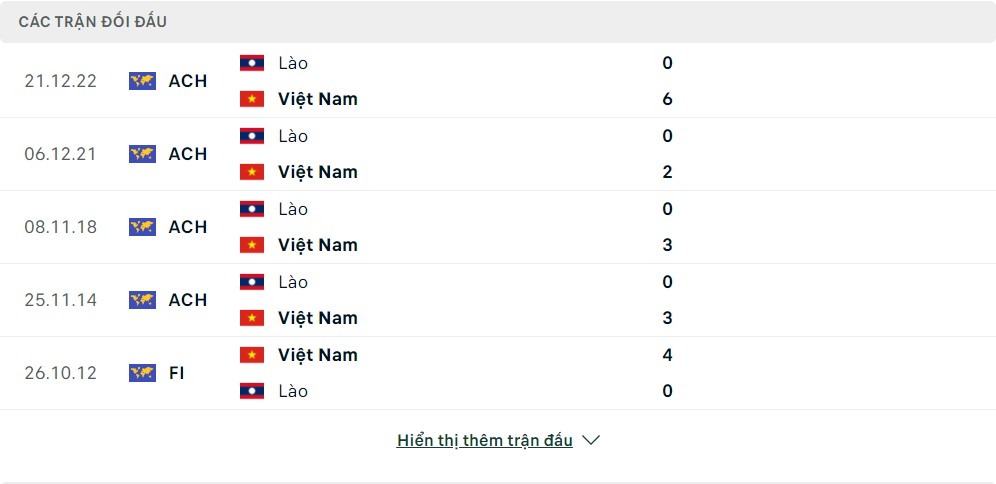Open the Việt Nam team in the 08.11.18 match

pos(317,245)
